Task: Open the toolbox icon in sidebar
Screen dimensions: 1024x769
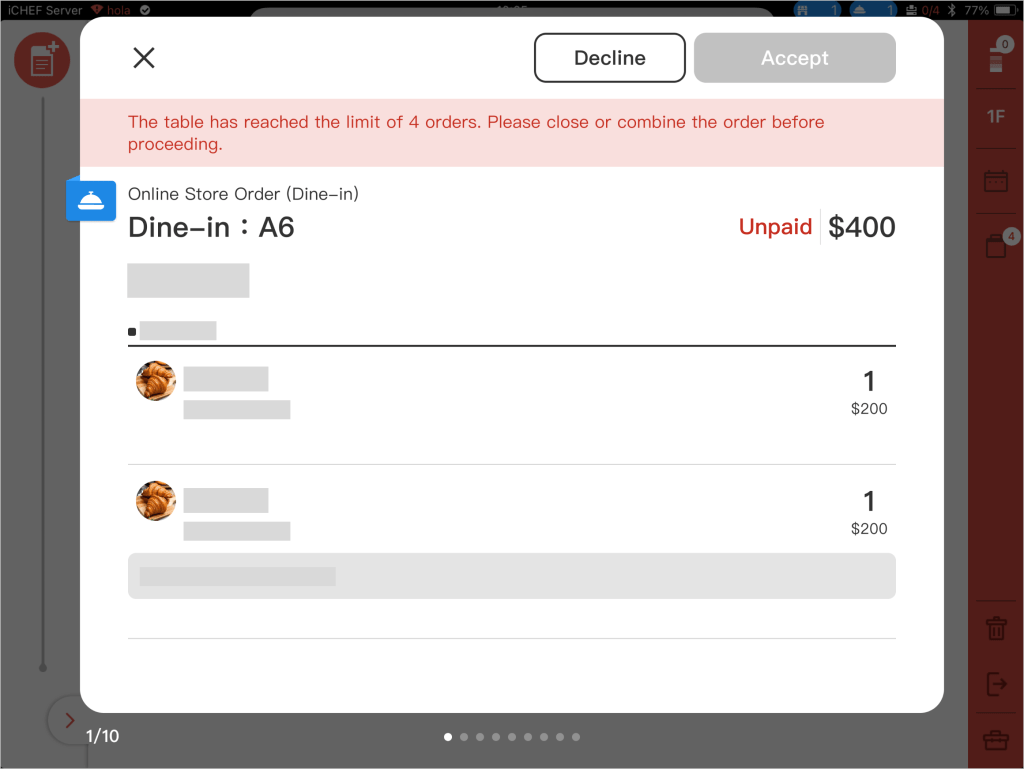Action: [996, 740]
